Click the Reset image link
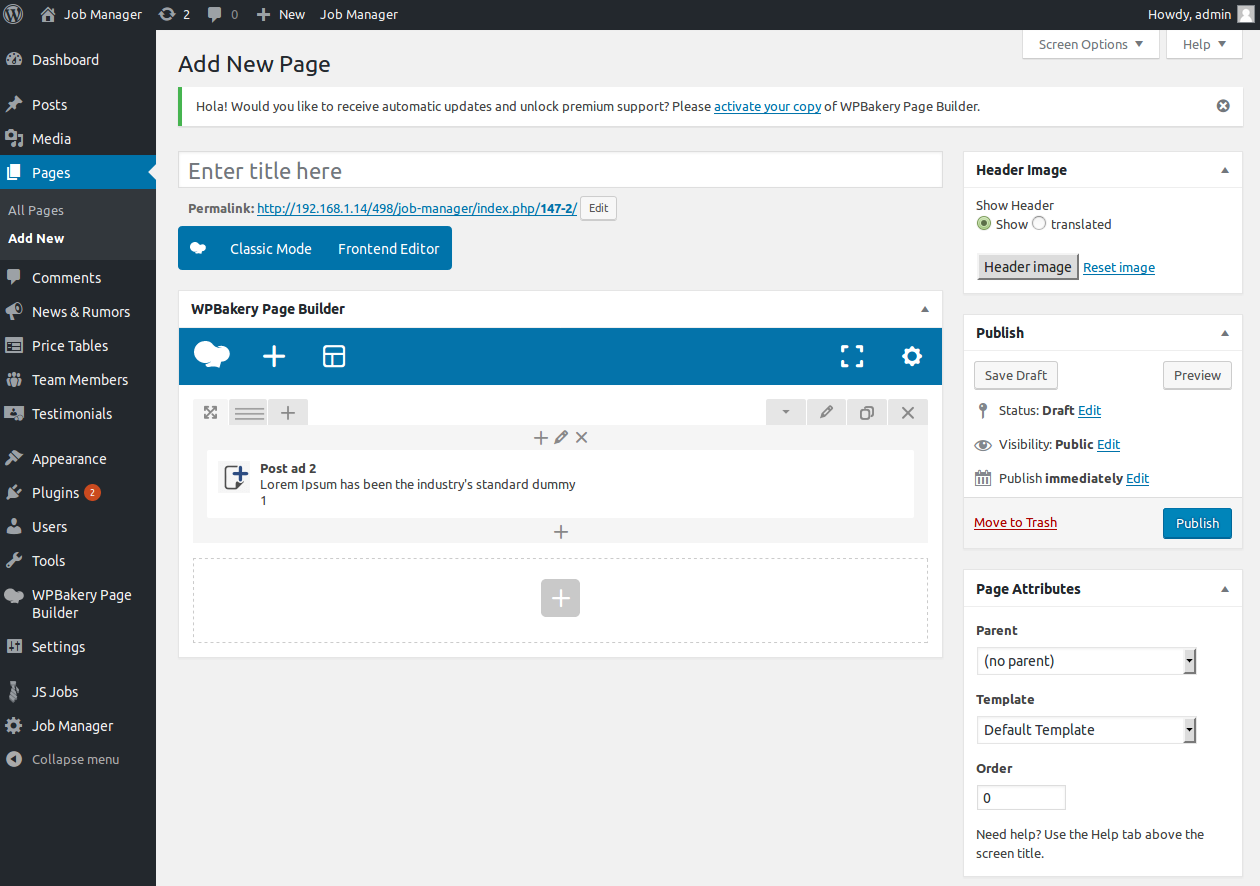 (1119, 268)
